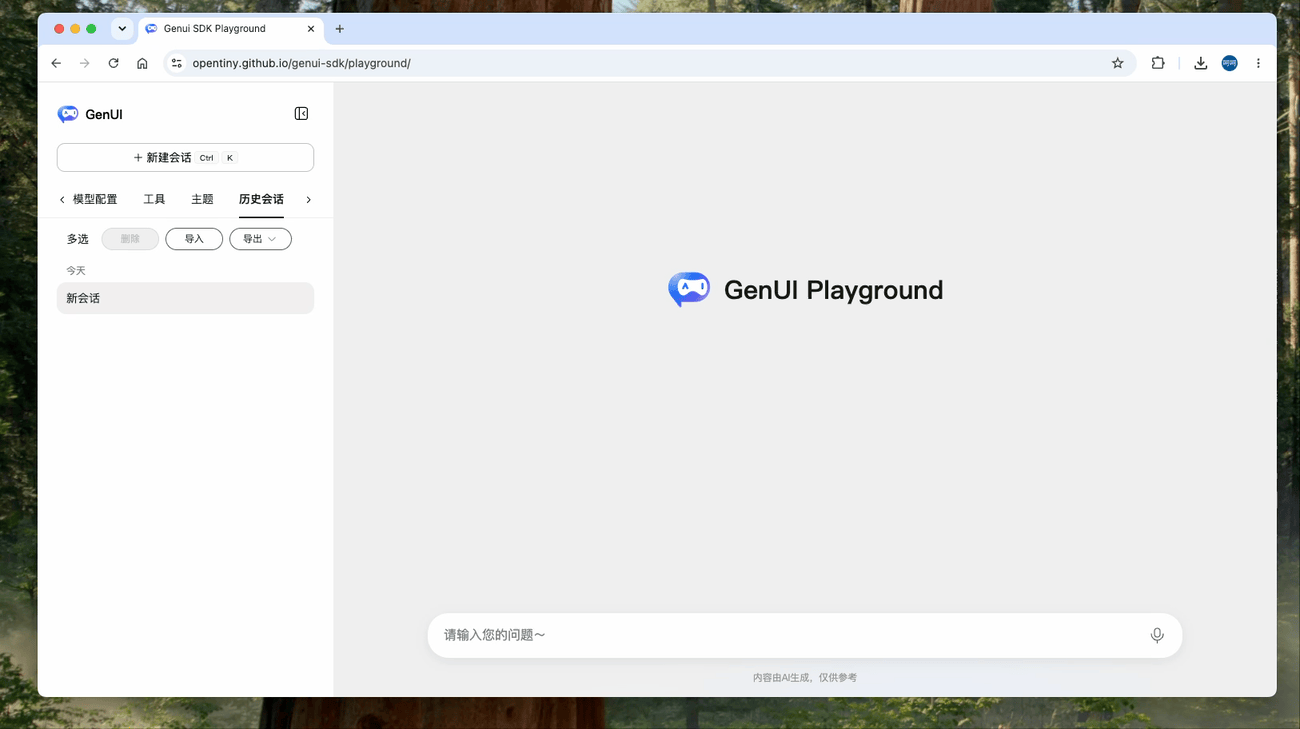This screenshot has width=1300, height=729.
Task: Click the 多选 multi-select button
Action: click(78, 239)
